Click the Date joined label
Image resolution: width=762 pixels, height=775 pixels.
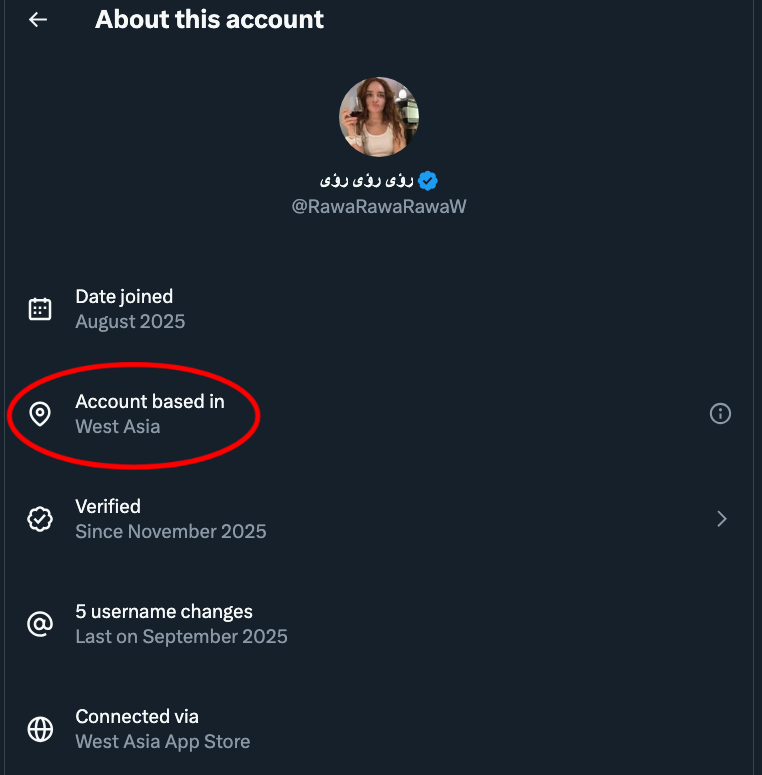[x=124, y=297]
